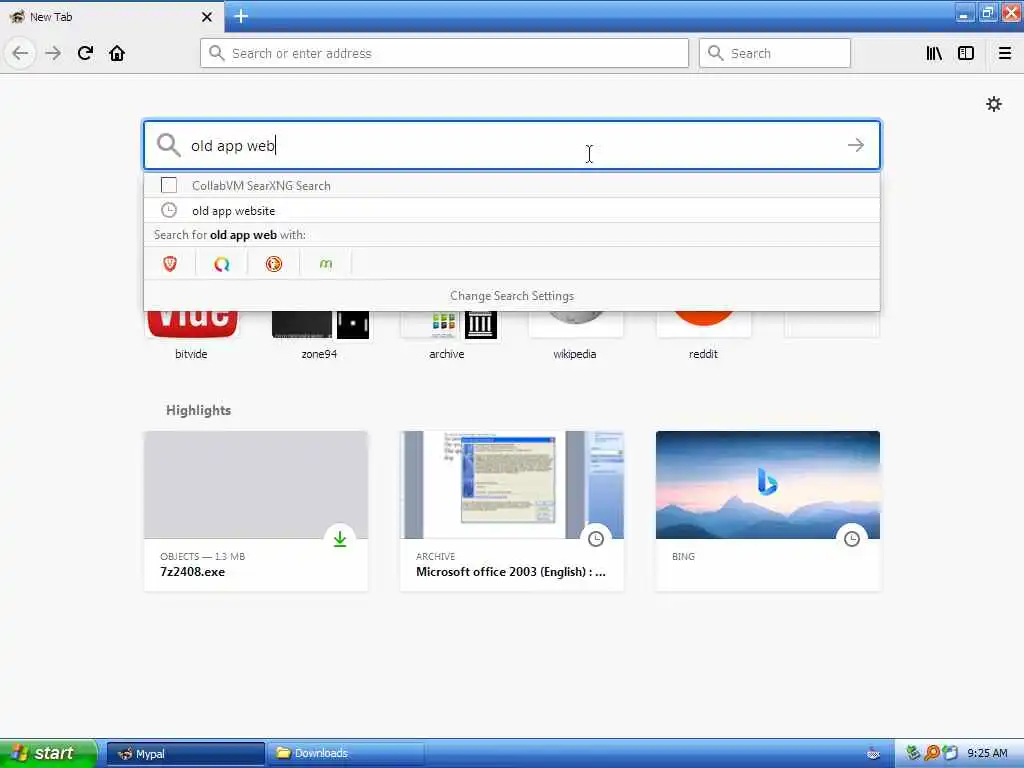Click the magnifier in toolbar search box
The image size is (1024, 768).
pyautogui.click(x=715, y=53)
